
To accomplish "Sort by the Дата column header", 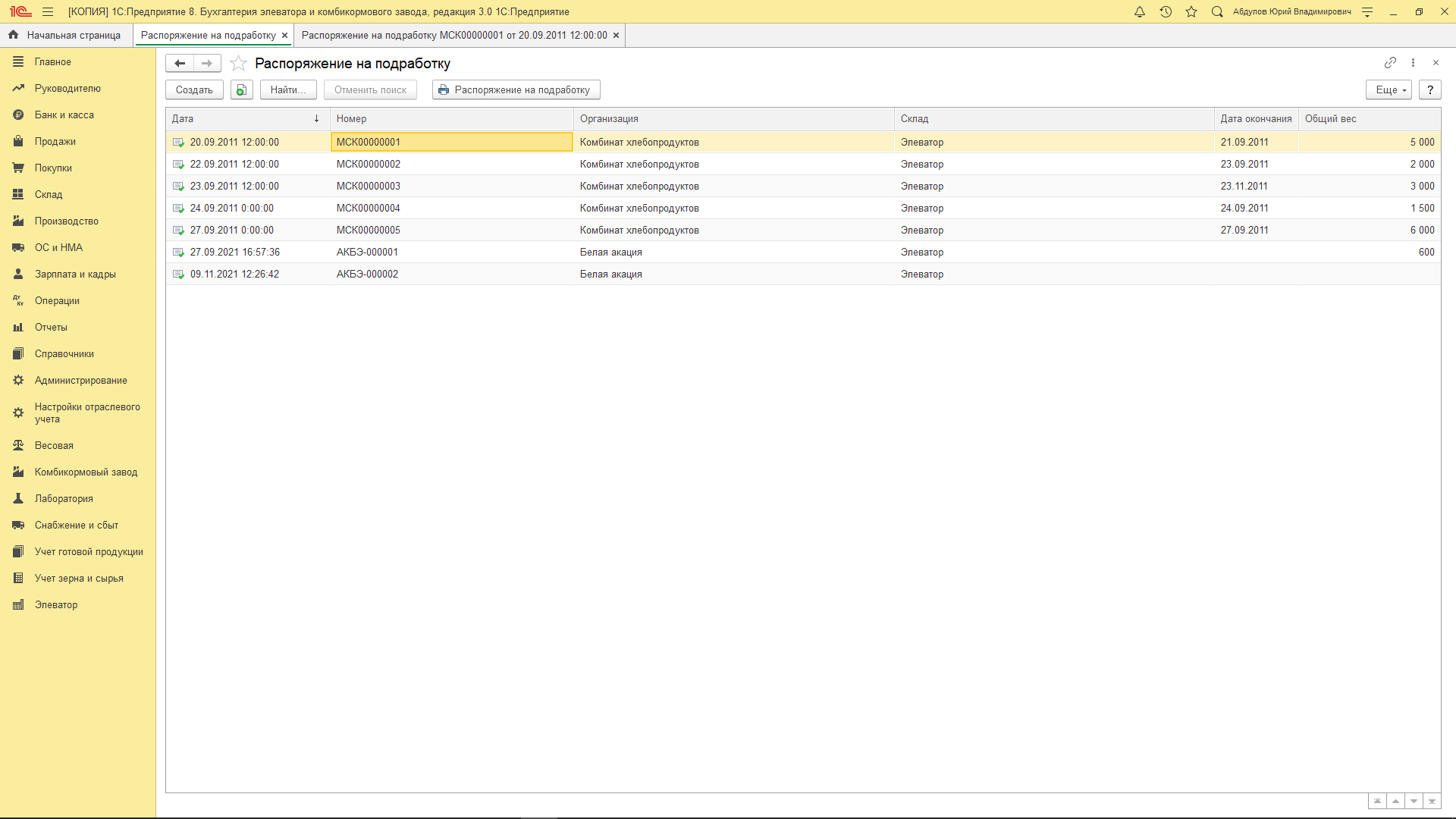I will click(x=248, y=119).
